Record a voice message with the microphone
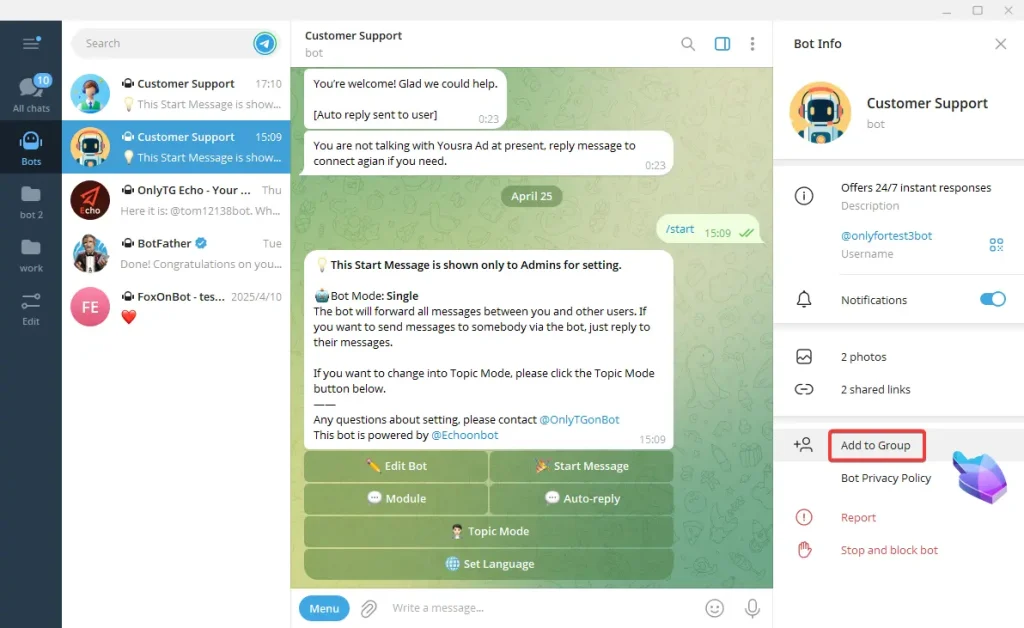 752,608
